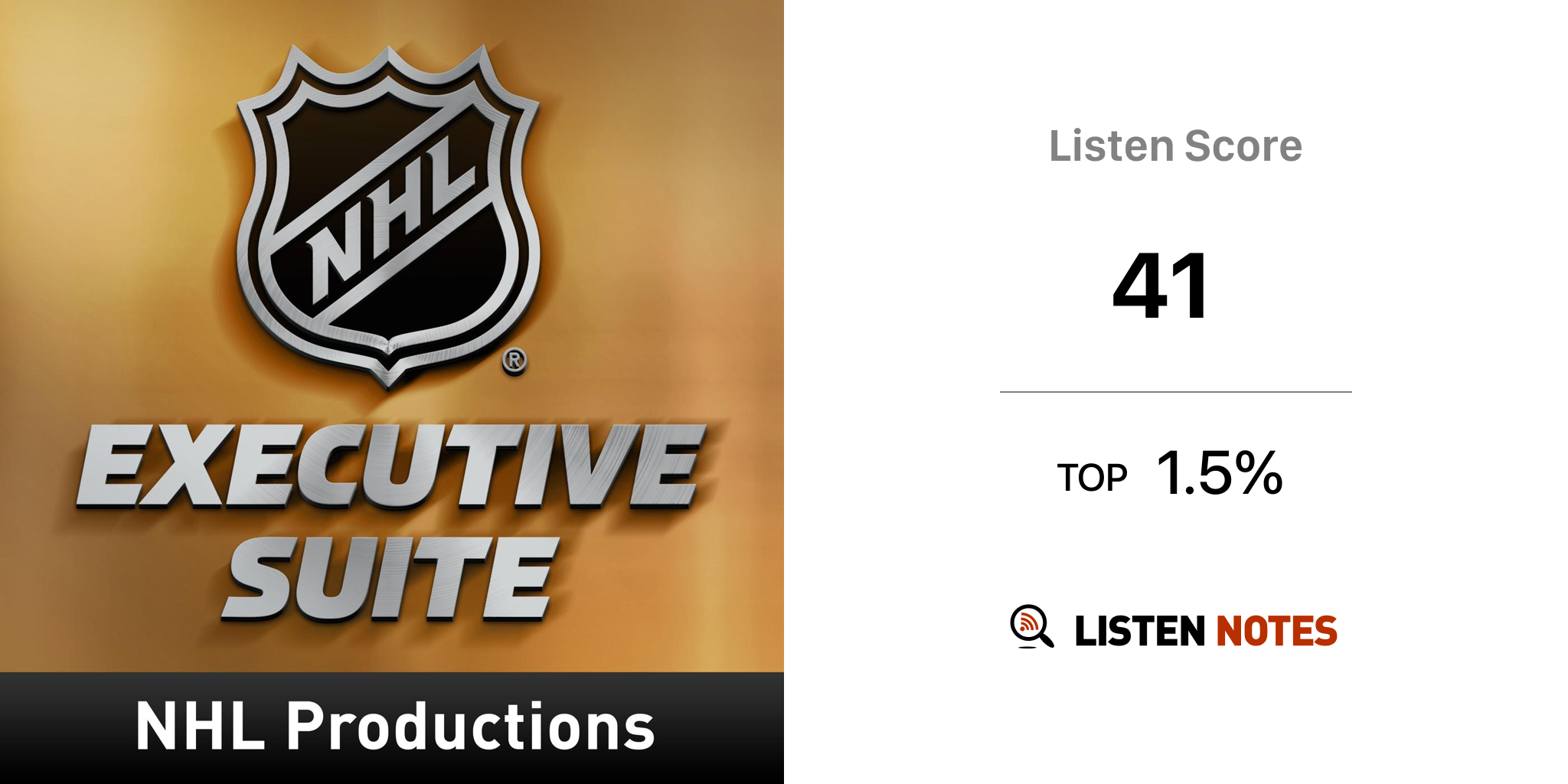Click the word Listen in the gray heading
Screen dimensions: 1568x784
point(1111,146)
